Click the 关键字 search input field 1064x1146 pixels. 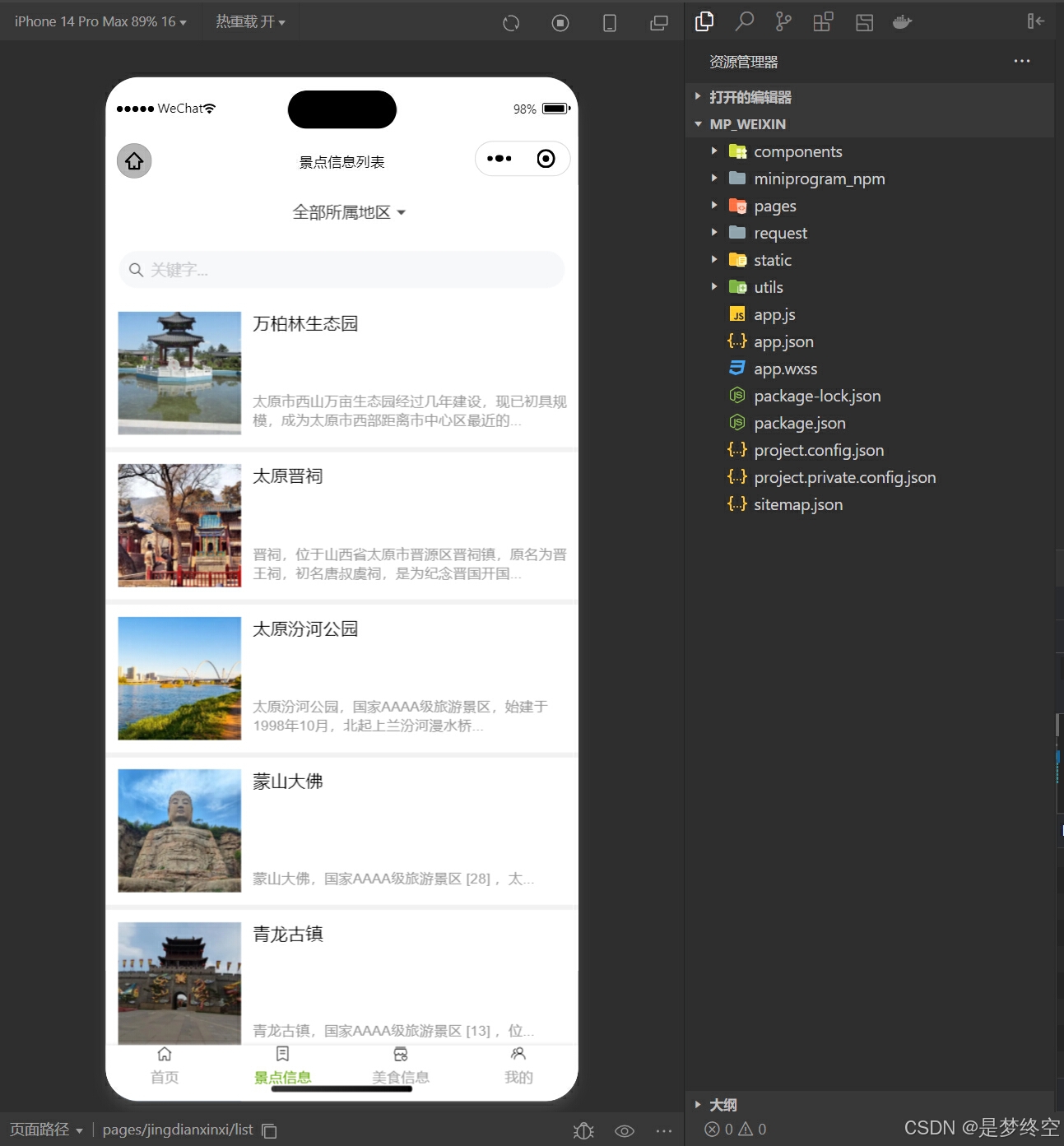pos(342,270)
